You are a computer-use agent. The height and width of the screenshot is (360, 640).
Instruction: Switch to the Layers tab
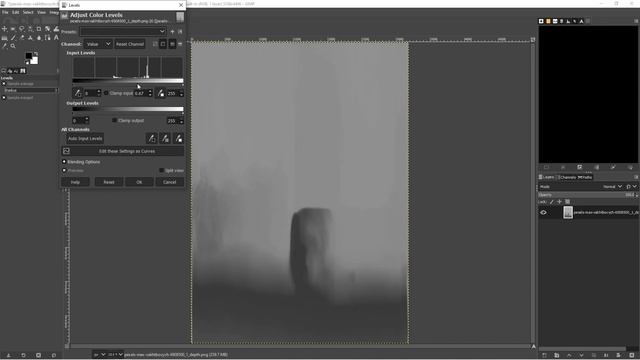click(x=547, y=177)
